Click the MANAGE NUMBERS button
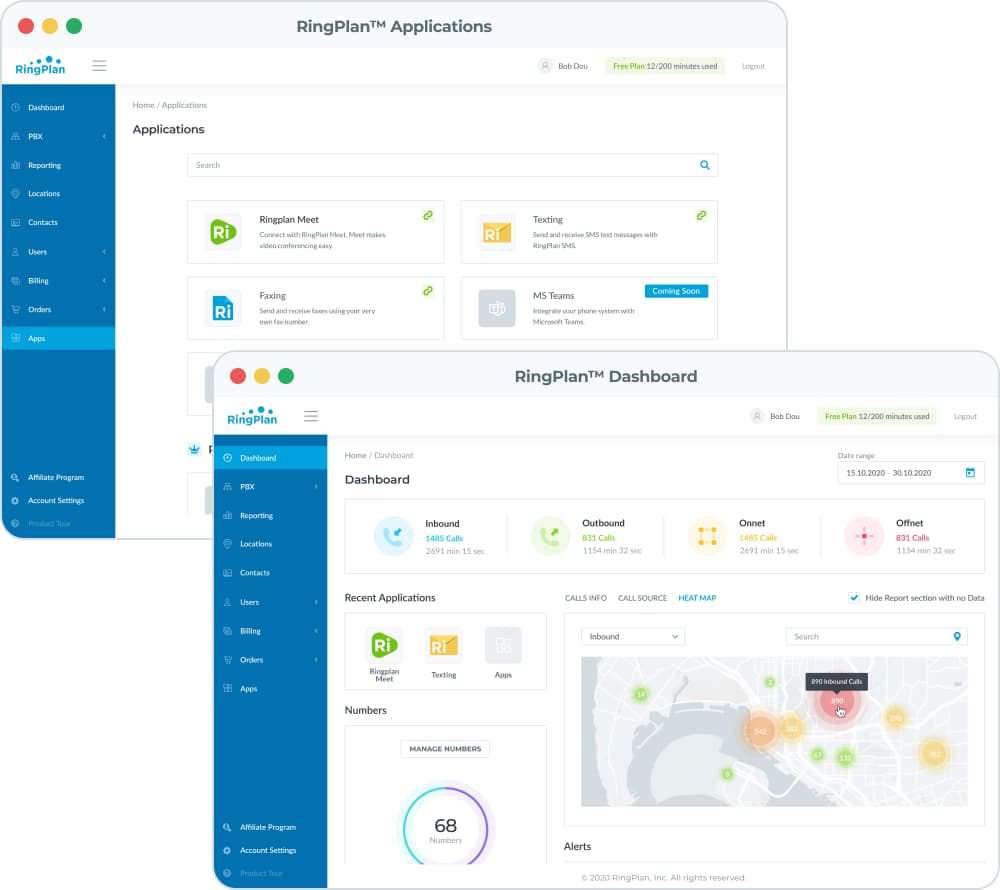This screenshot has height=890, width=1000. pos(445,748)
